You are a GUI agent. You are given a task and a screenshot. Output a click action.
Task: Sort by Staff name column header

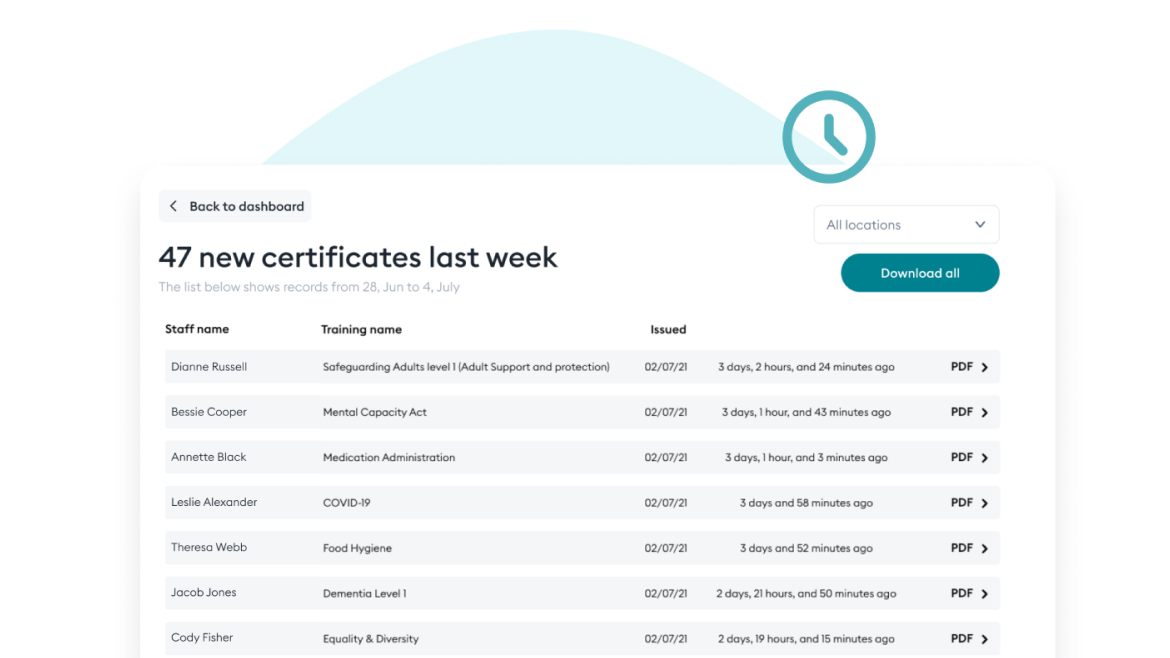click(197, 329)
